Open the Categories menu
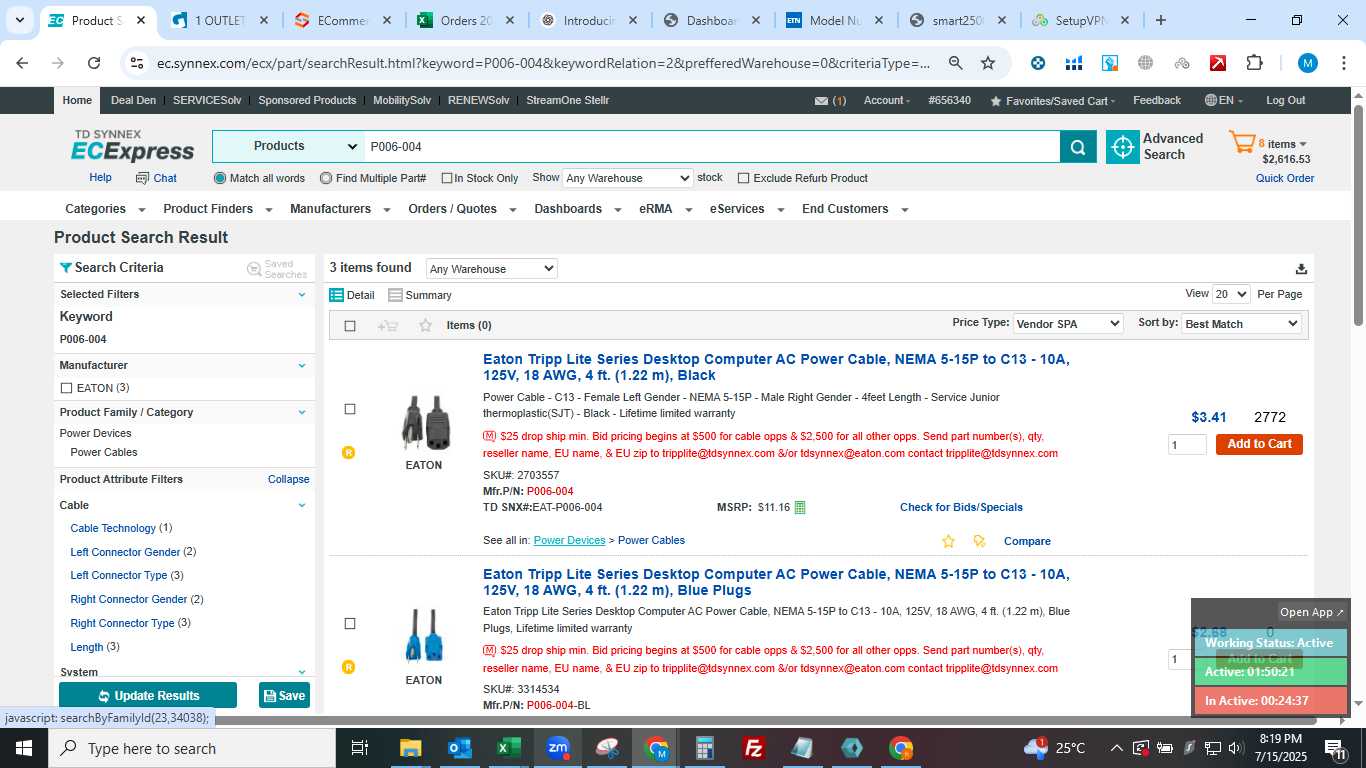The width and height of the screenshot is (1366, 768). click(105, 209)
